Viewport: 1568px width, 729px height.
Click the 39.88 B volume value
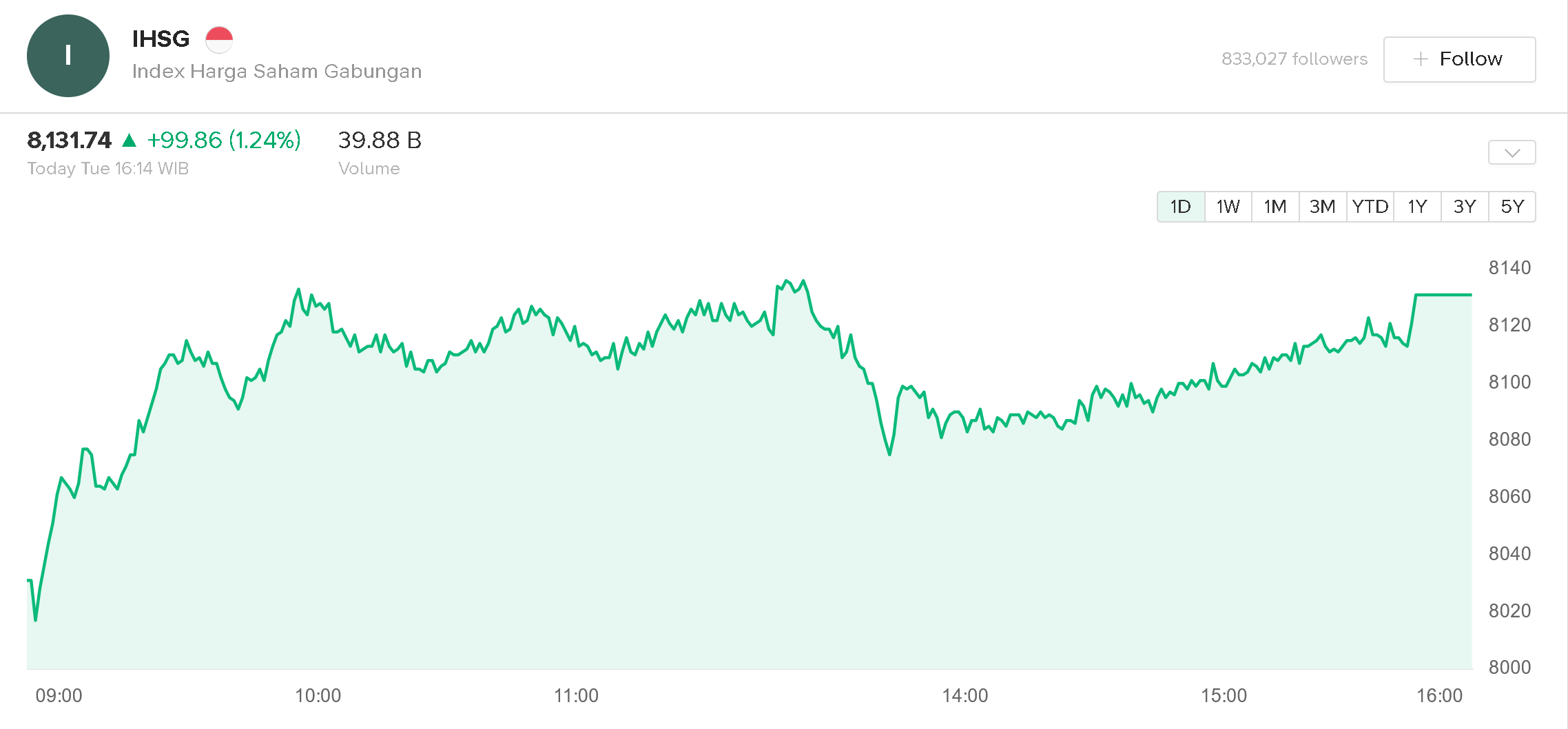pyautogui.click(x=380, y=141)
